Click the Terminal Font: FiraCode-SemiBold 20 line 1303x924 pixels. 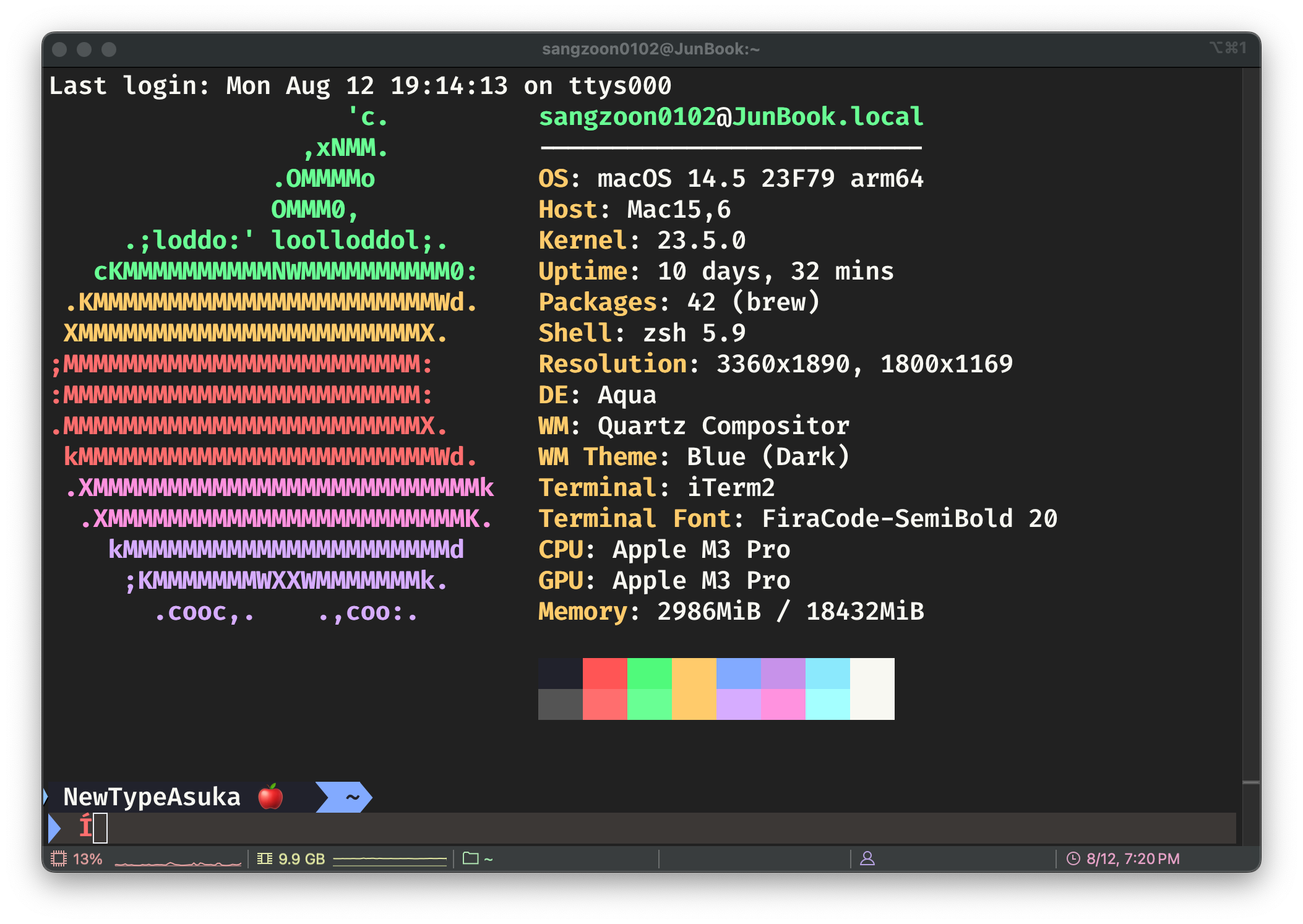pos(798,519)
